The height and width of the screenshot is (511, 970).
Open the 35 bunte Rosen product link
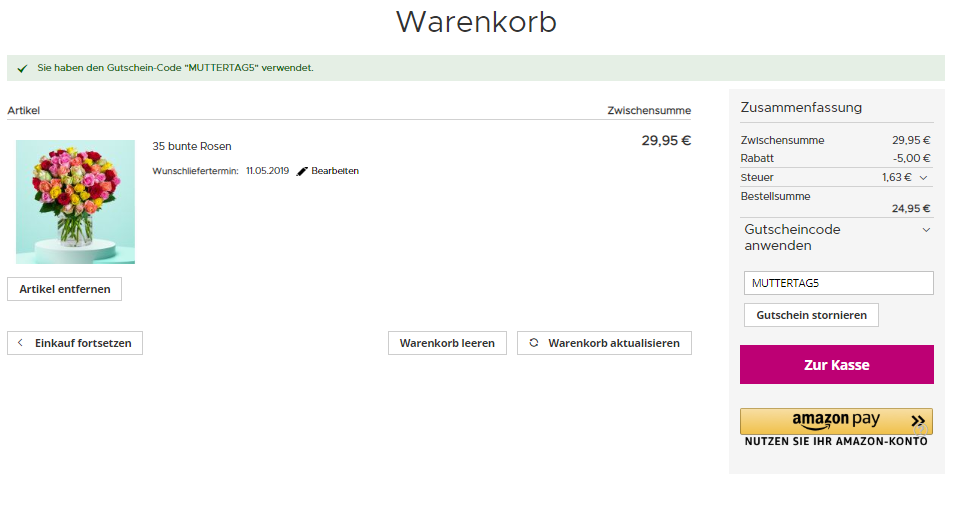click(x=192, y=146)
